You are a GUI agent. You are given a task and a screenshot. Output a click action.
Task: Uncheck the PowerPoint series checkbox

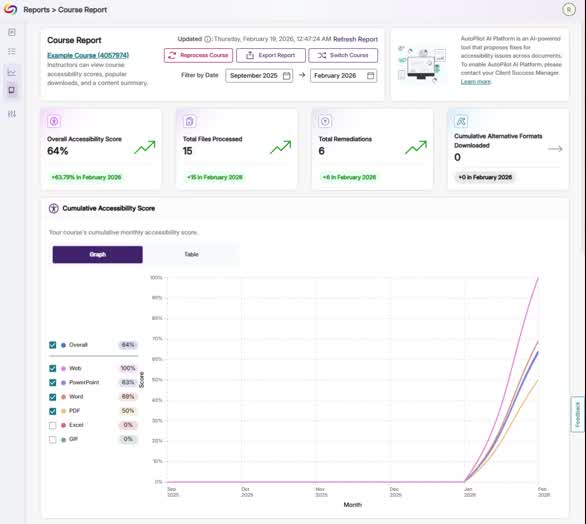point(53,383)
